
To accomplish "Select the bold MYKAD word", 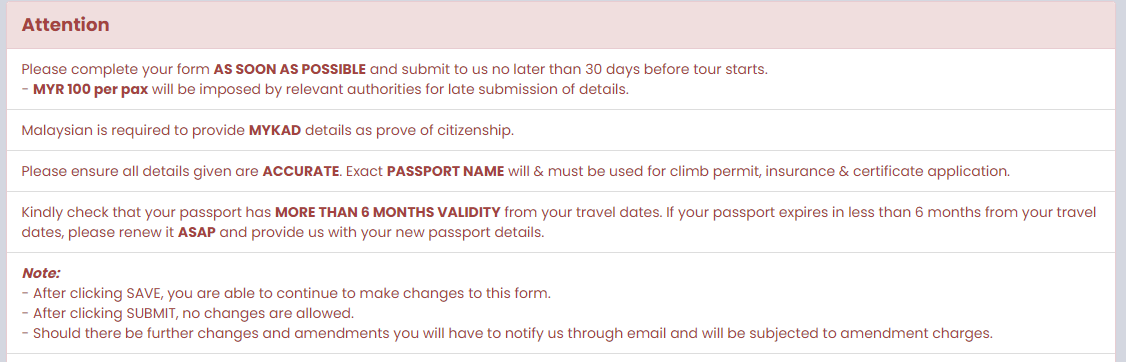I will [x=275, y=131].
